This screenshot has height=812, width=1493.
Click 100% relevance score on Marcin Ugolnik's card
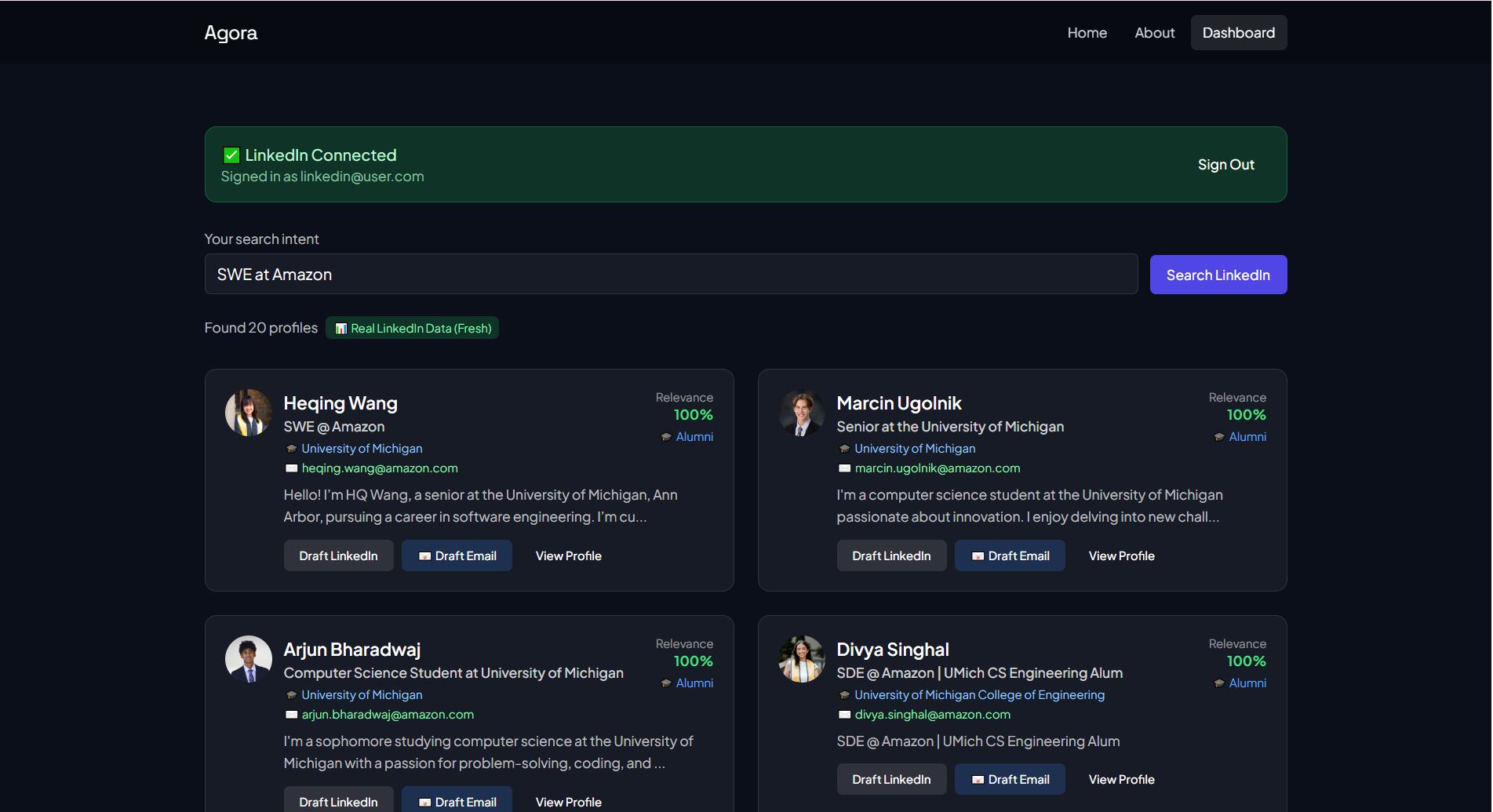click(x=1247, y=415)
